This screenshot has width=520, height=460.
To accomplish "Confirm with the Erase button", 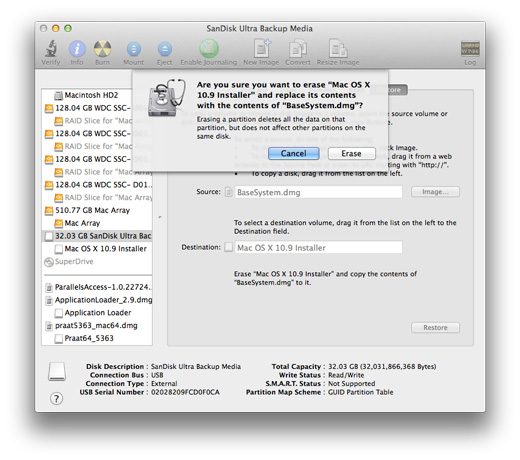I will 351,153.
